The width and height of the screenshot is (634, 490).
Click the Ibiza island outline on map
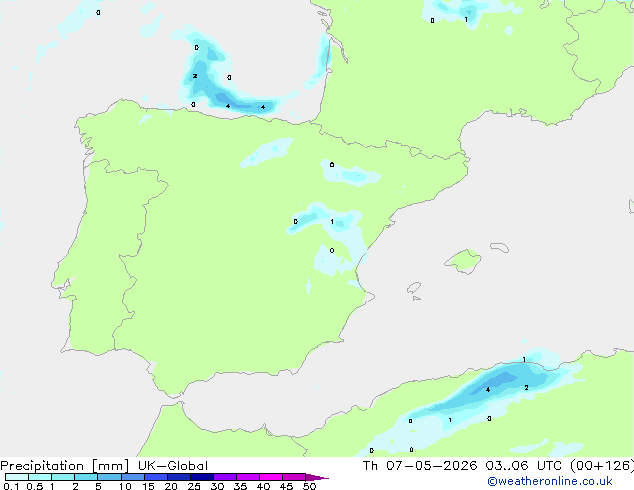pyautogui.click(x=414, y=288)
